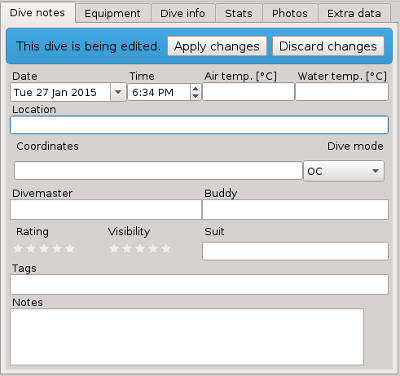The image size is (400, 376).
Task: Click the Tags input field
Action: click(199, 284)
